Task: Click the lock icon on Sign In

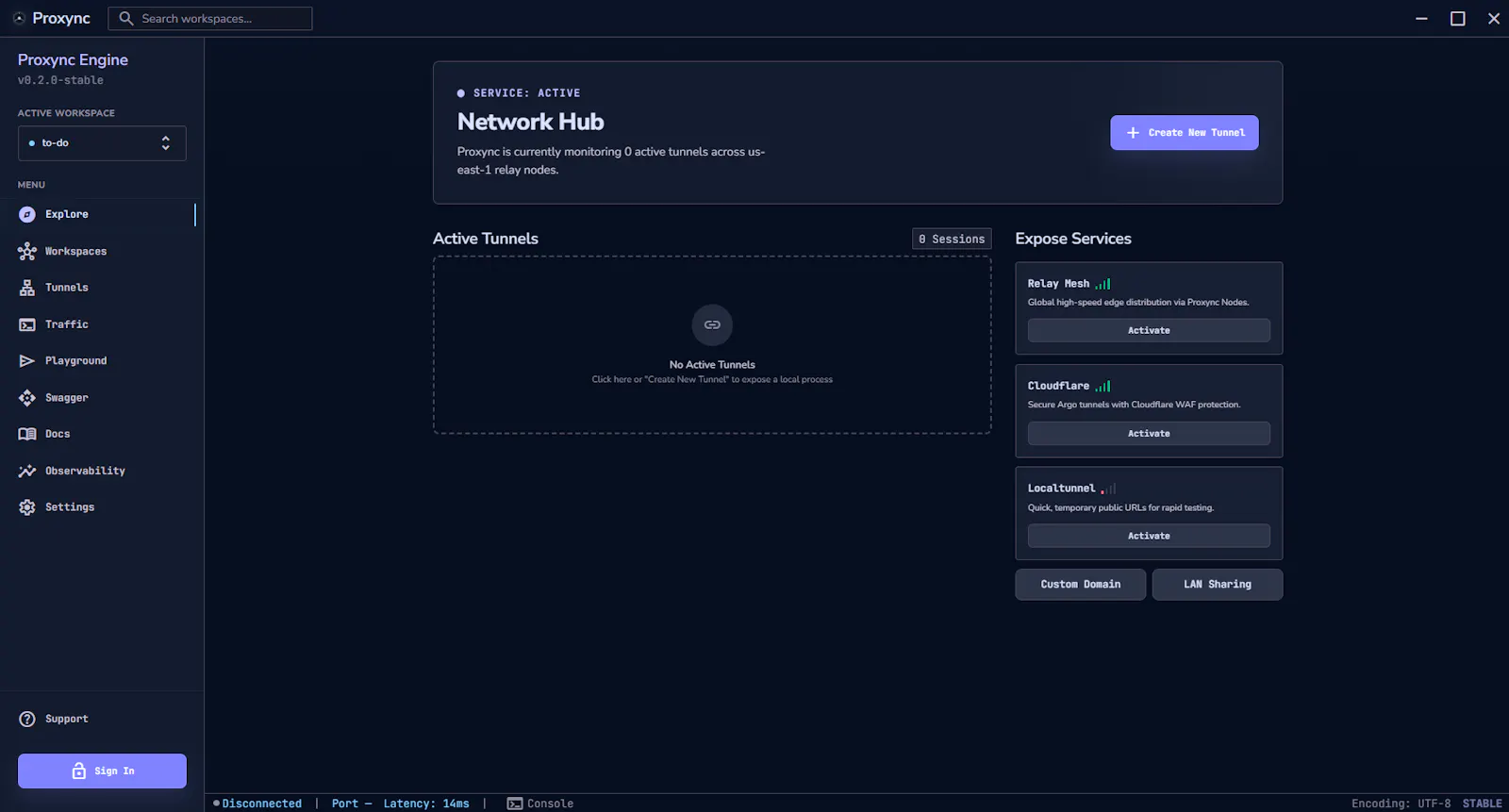Action: click(79, 771)
